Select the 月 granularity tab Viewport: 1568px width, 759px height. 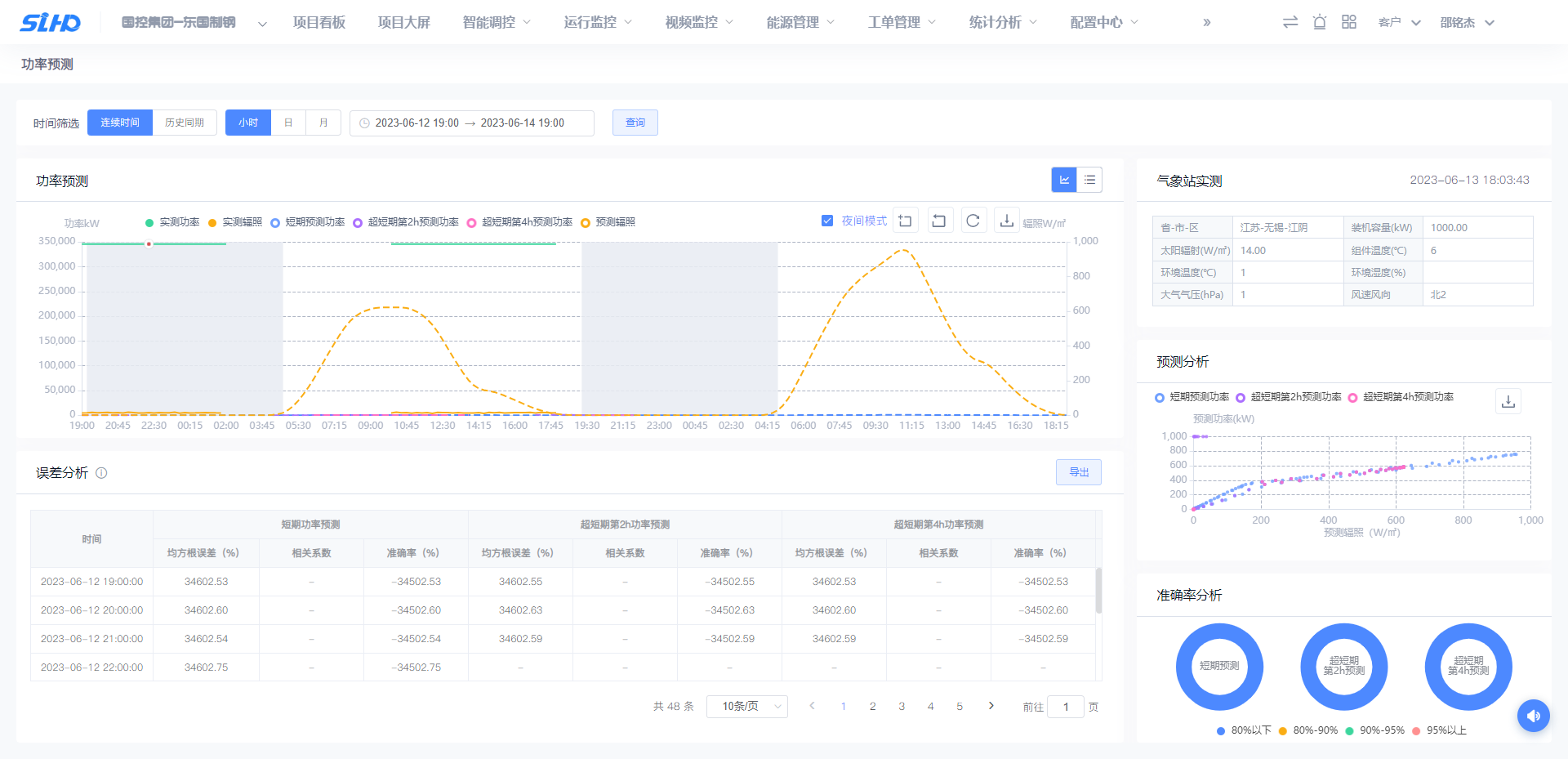pyautogui.click(x=323, y=123)
